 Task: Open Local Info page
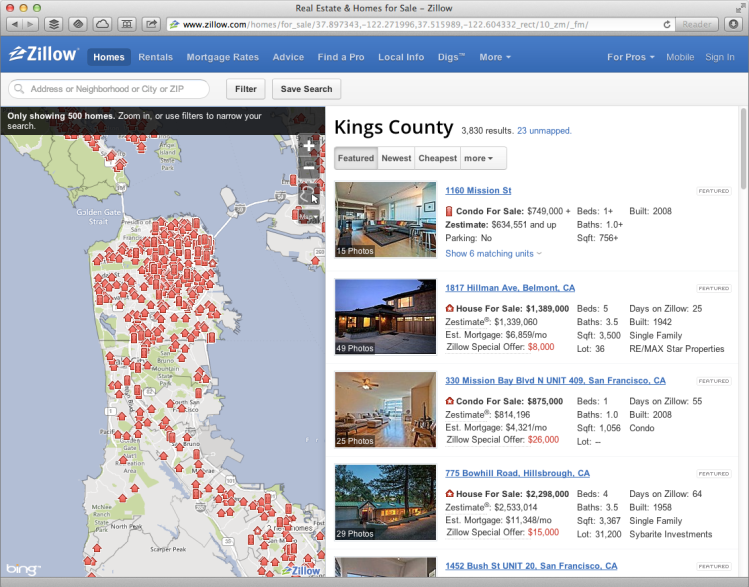401,57
